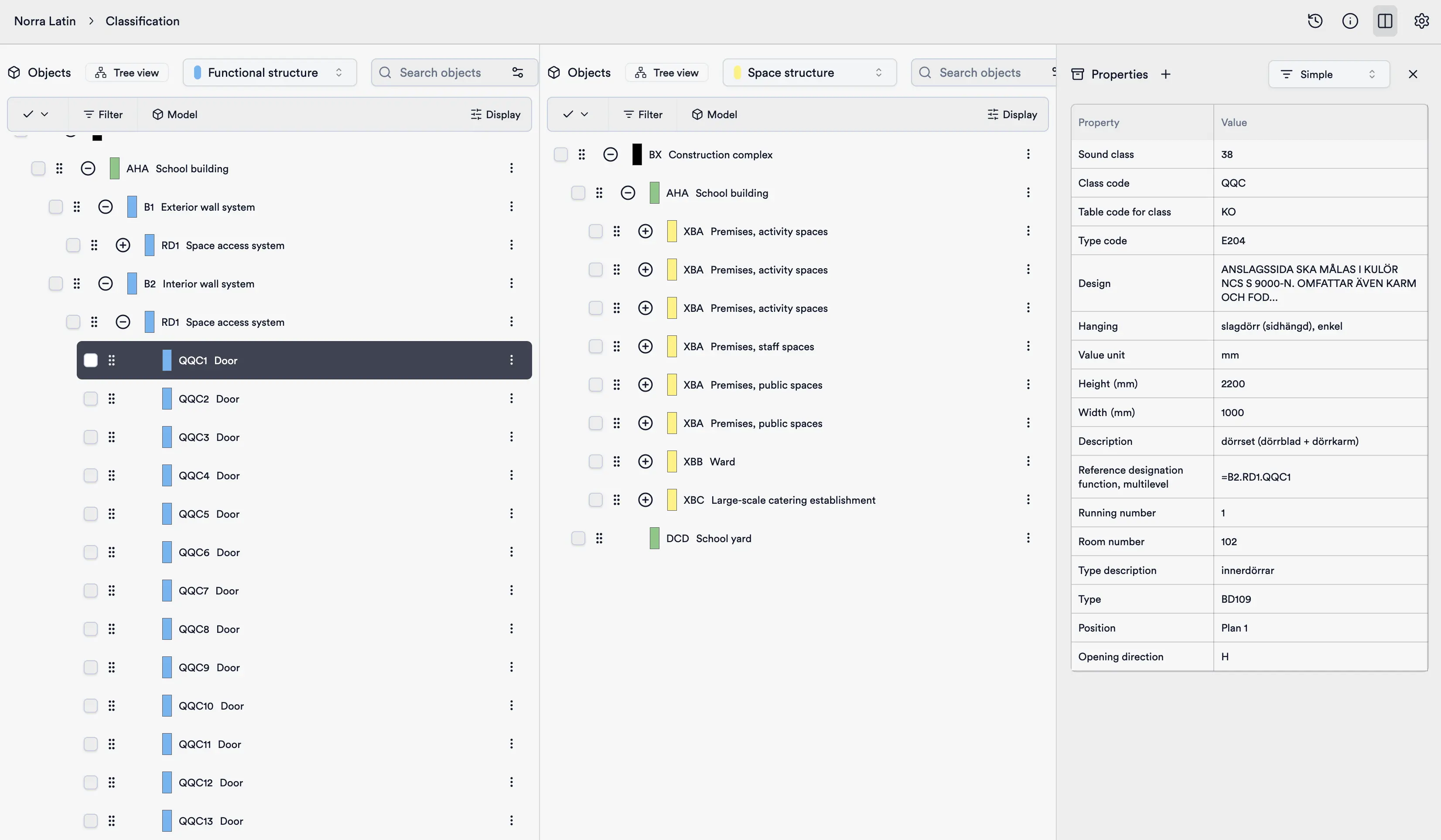Click the black color swatch of BX Construction complex

point(636,154)
